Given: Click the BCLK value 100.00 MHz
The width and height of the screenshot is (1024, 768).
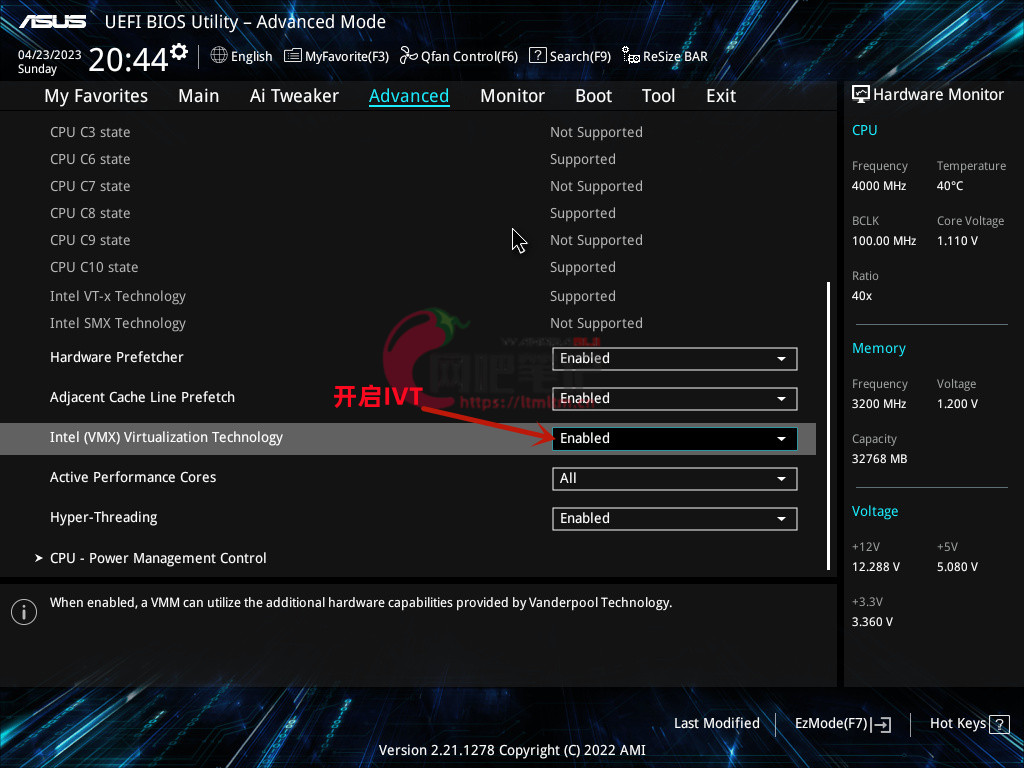Looking at the screenshot, I should (884, 241).
